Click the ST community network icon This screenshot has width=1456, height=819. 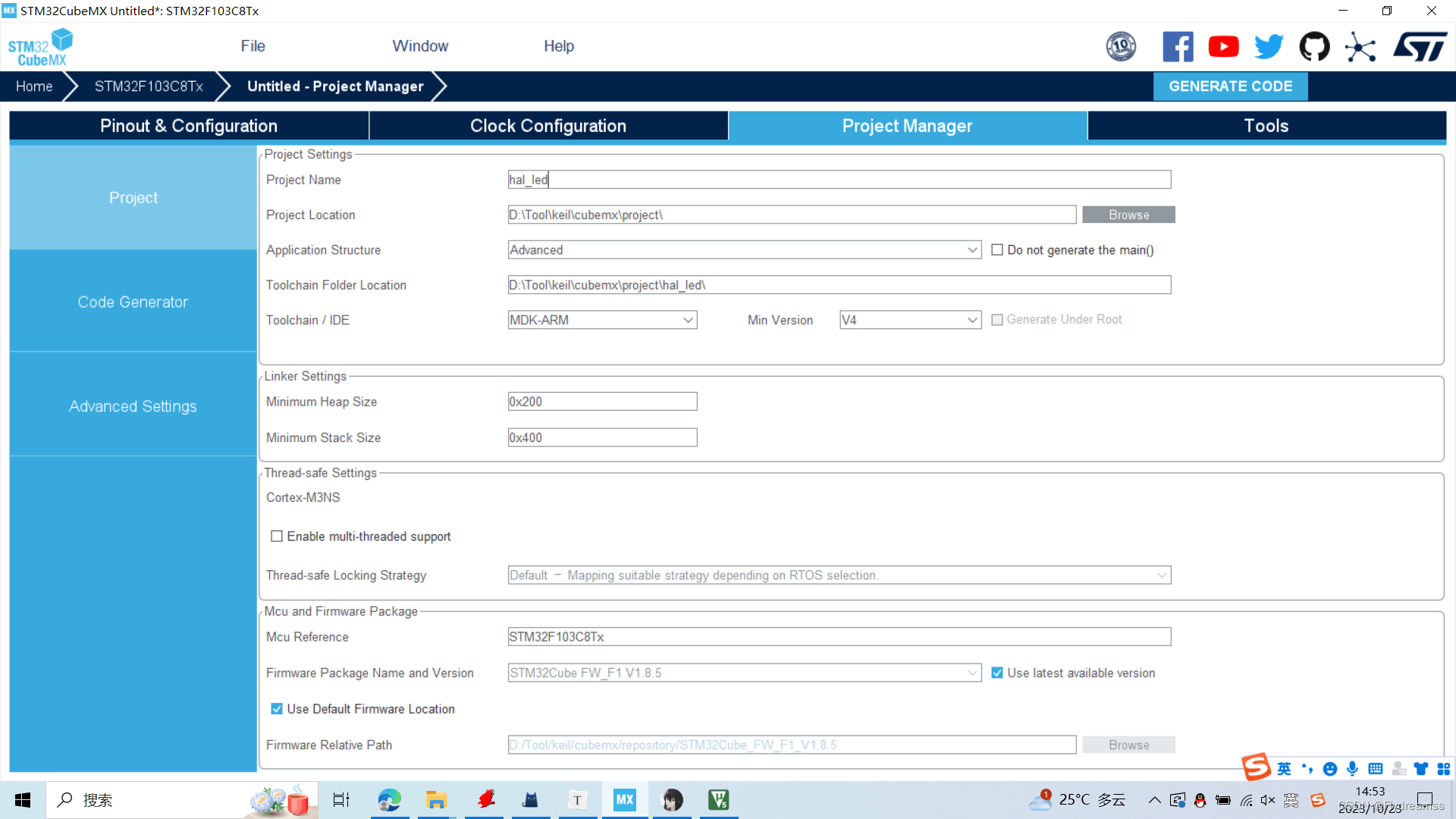(1360, 47)
